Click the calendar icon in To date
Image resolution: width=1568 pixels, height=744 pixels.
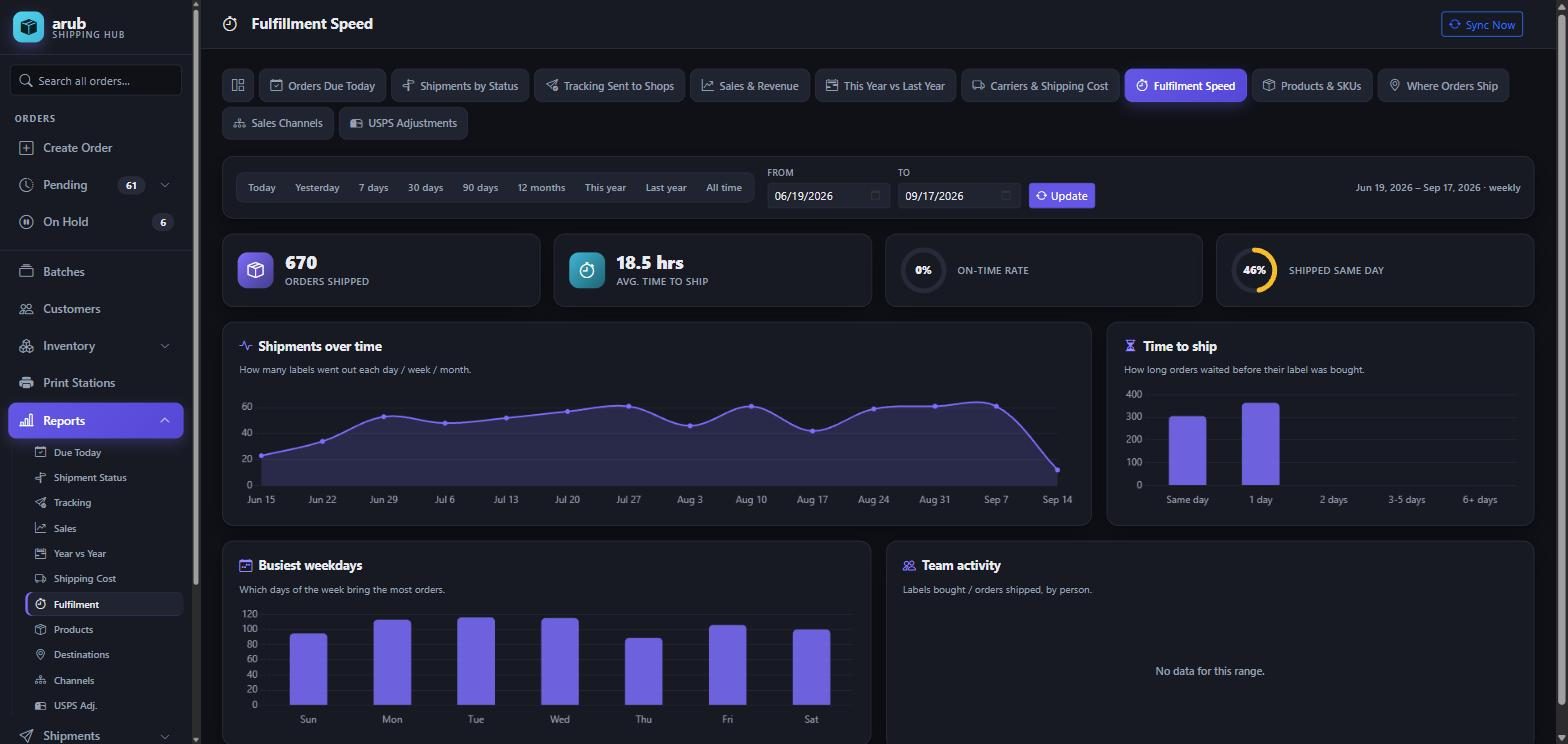tap(1006, 196)
